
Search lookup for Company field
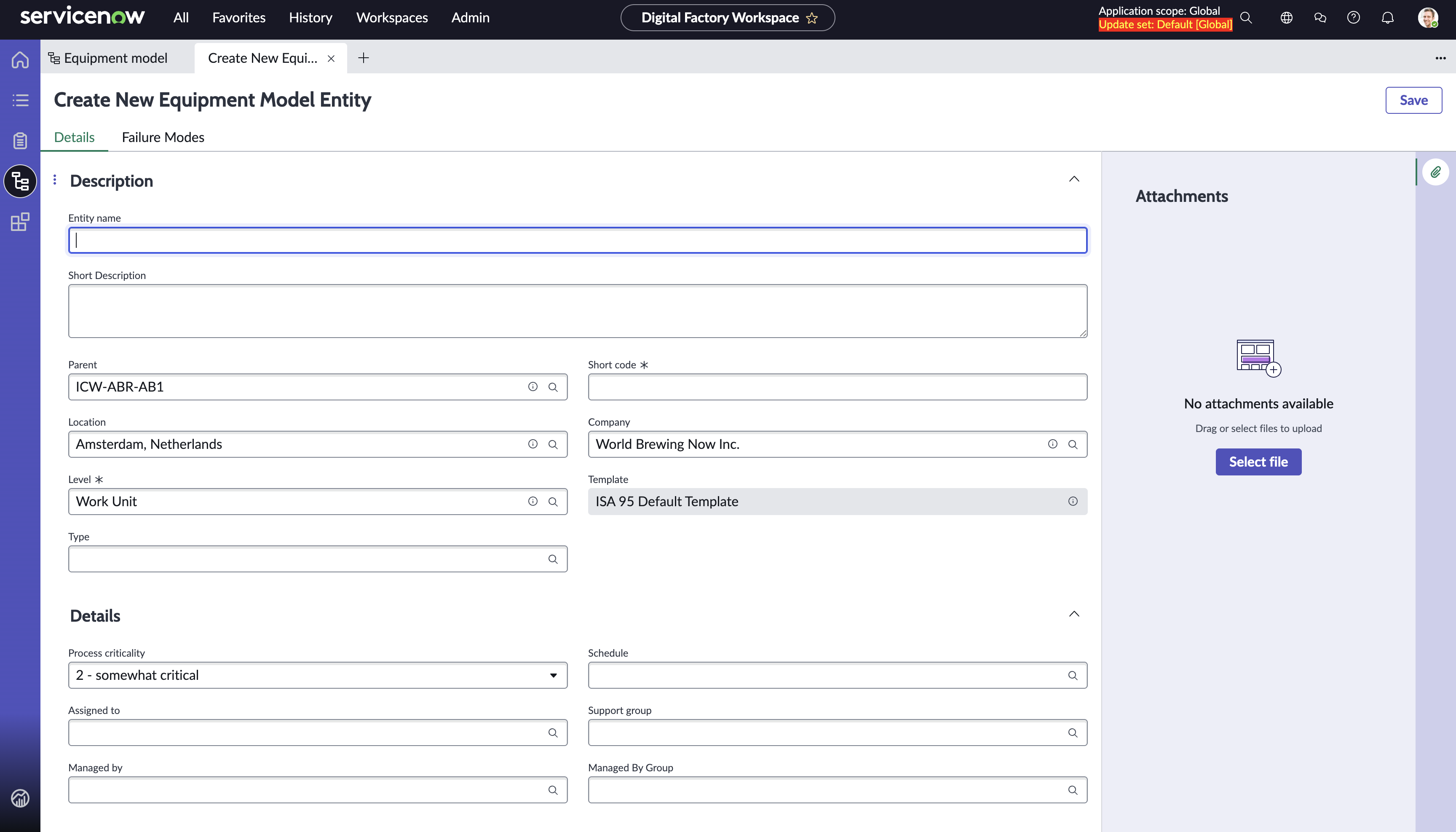[1073, 444]
